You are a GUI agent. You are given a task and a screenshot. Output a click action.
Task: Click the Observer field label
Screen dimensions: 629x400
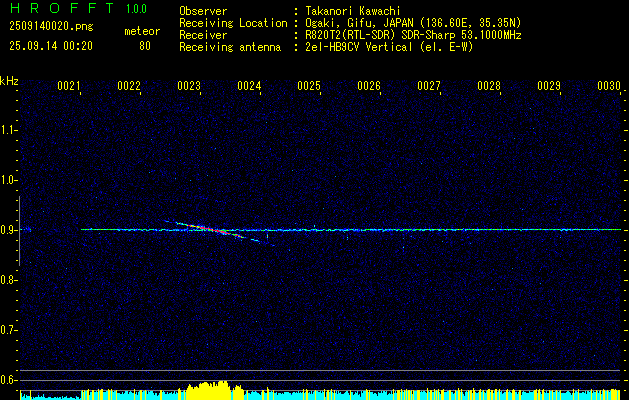coord(203,11)
